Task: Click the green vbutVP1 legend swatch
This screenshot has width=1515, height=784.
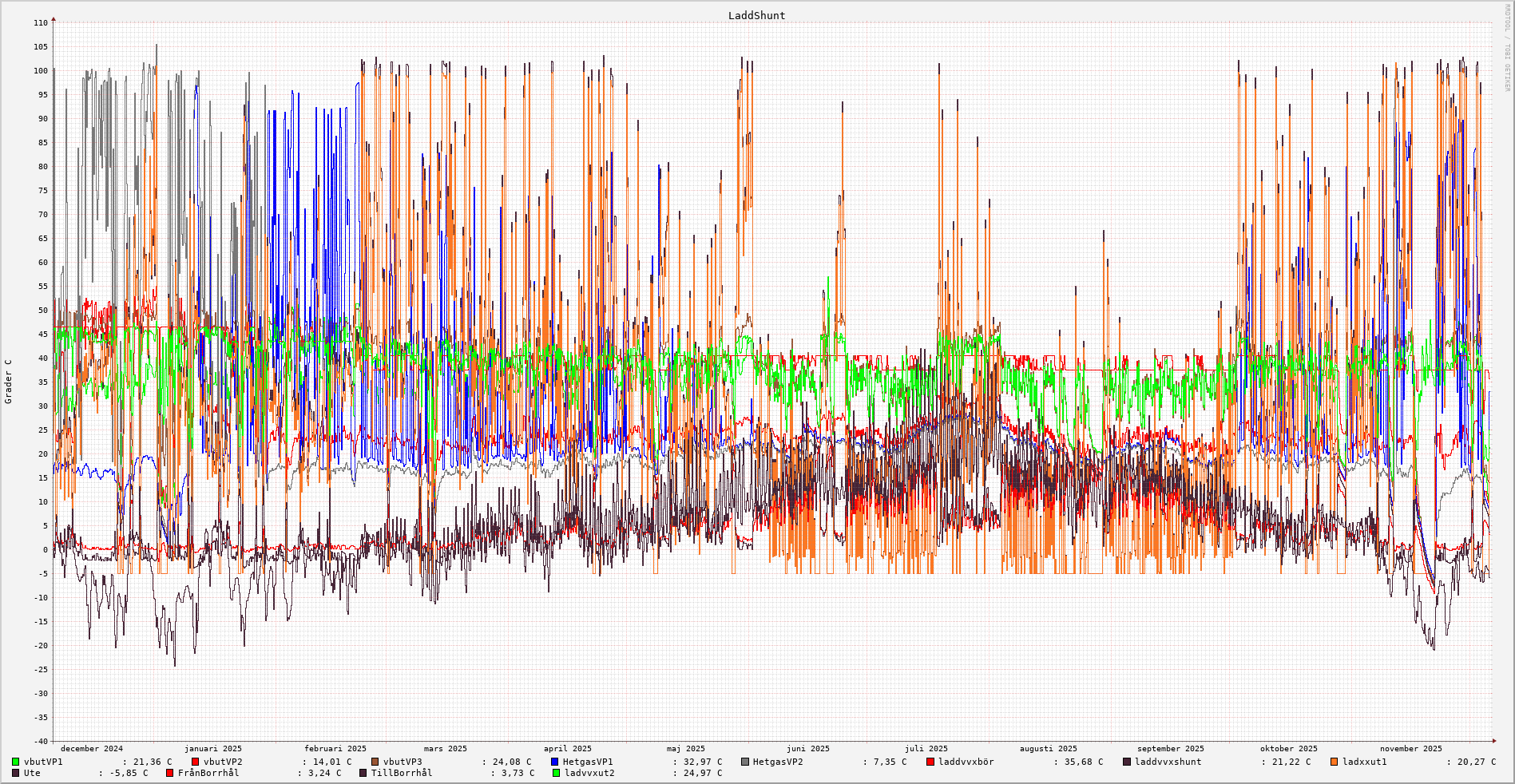Action: pyautogui.click(x=16, y=762)
